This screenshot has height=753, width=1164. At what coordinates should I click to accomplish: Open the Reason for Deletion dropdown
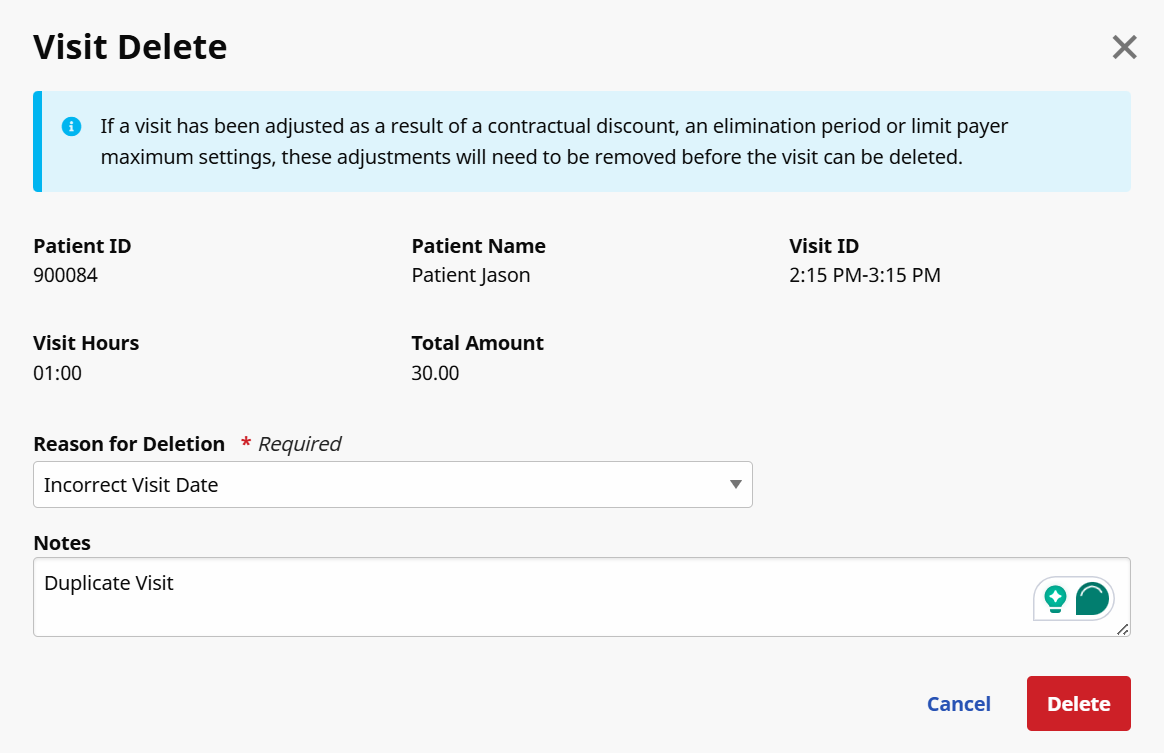(x=392, y=485)
